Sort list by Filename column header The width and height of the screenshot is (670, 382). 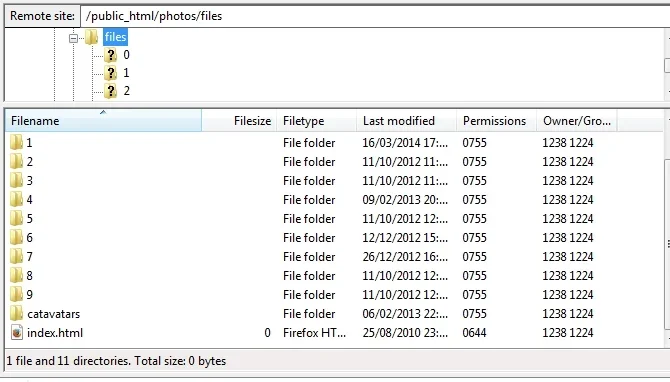pyautogui.click(x=103, y=120)
